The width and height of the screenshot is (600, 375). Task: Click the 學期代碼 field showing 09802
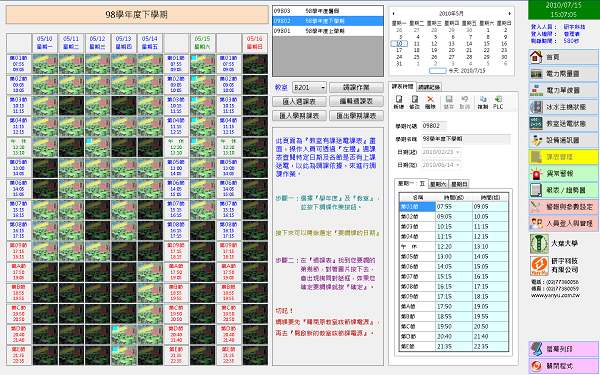pos(434,126)
